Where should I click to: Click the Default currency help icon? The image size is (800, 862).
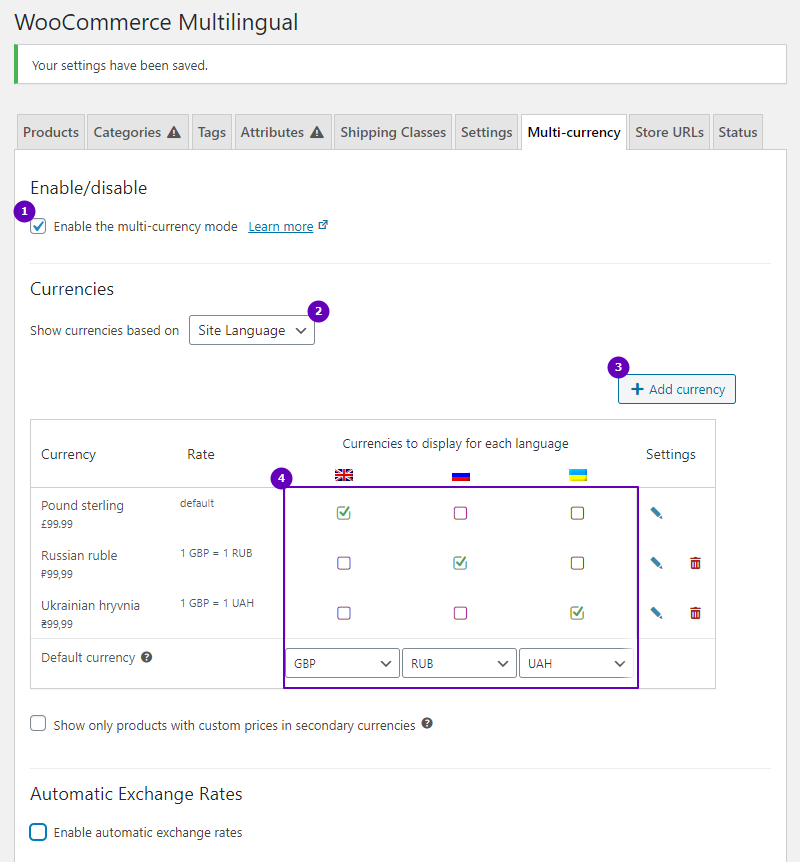coord(146,657)
